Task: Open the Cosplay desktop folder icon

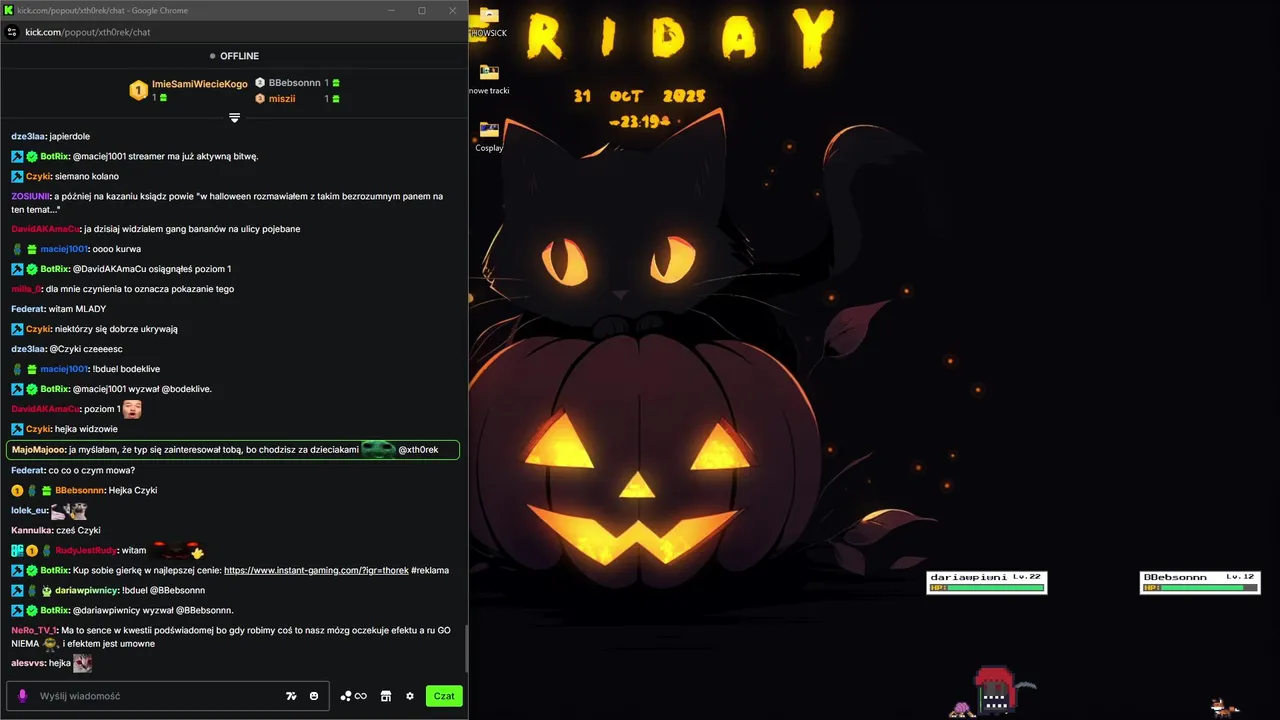Action: click(489, 135)
